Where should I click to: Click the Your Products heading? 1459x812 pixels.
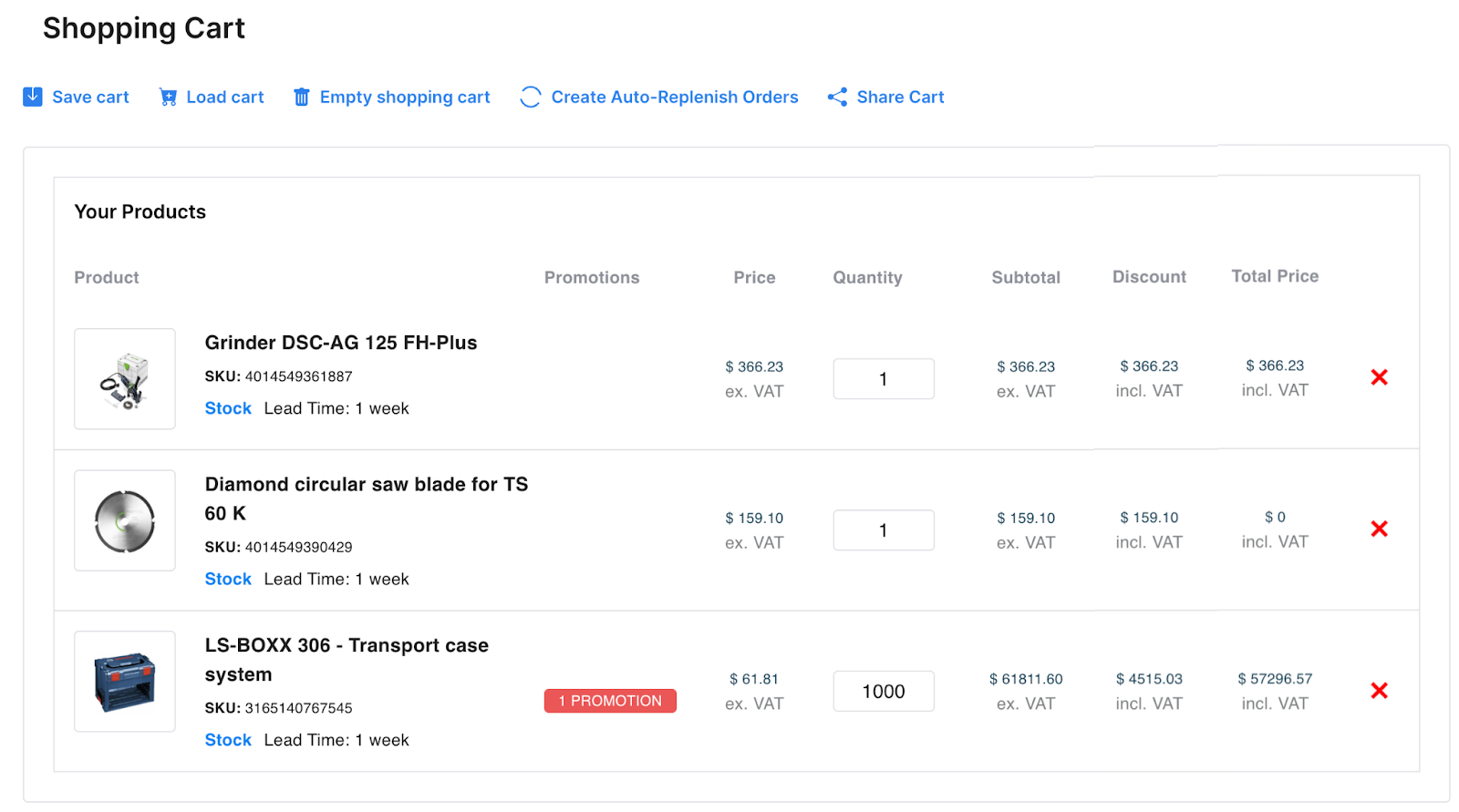(x=140, y=211)
